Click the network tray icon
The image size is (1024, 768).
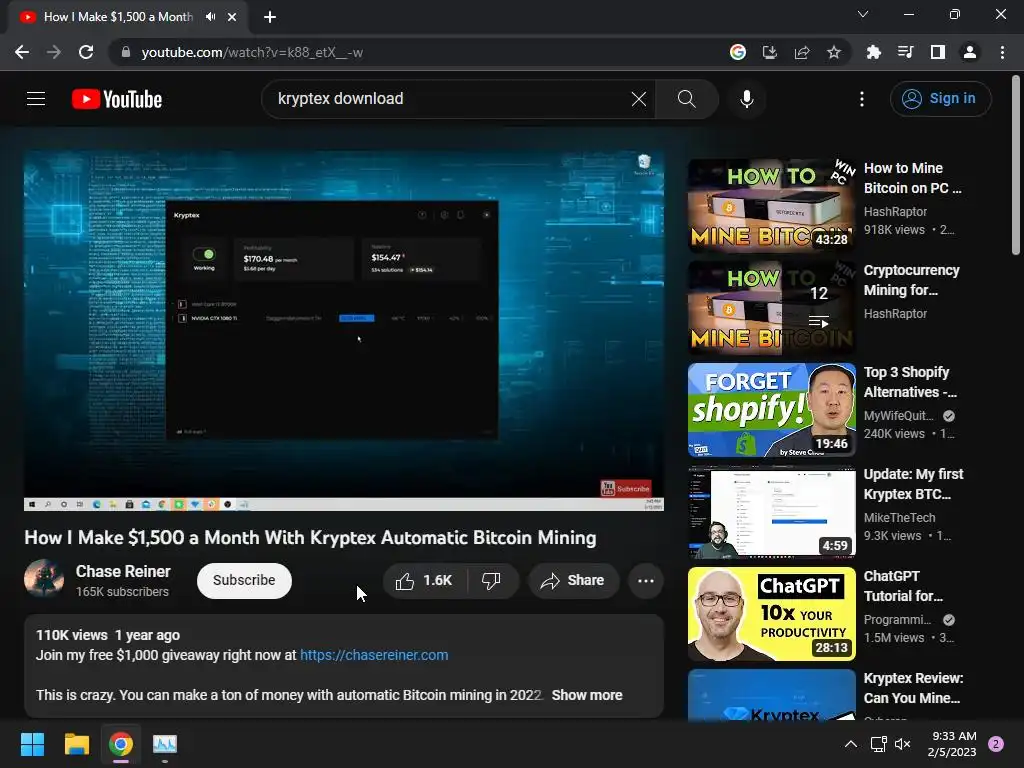click(x=878, y=744)
